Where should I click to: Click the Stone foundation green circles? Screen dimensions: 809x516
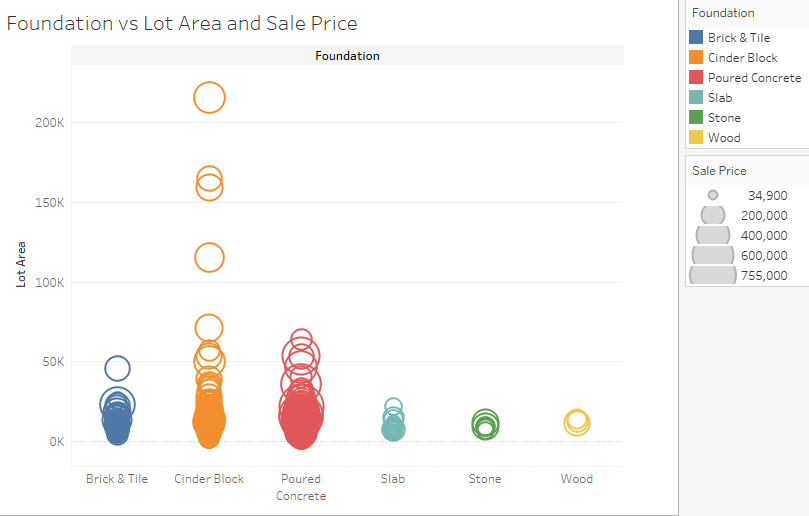[x=485, y=425]
